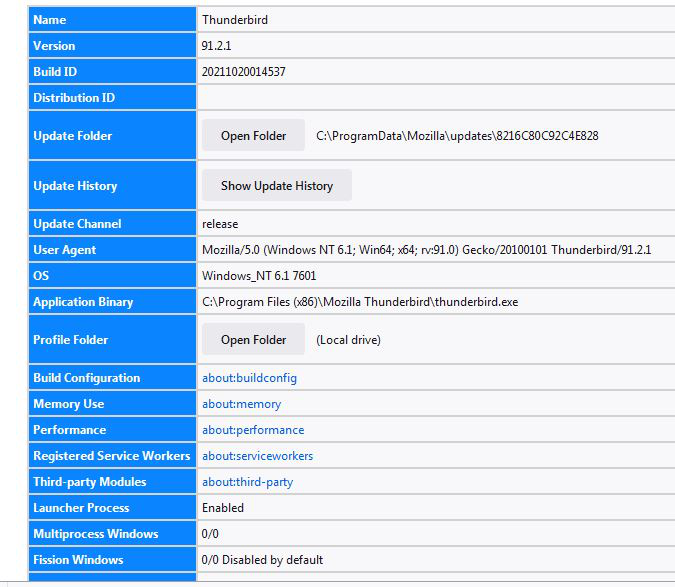The width and height of the screenshot is (675, 587).
Task: Select Build ID value 20211020014537
Action: (x=244, y=71)
